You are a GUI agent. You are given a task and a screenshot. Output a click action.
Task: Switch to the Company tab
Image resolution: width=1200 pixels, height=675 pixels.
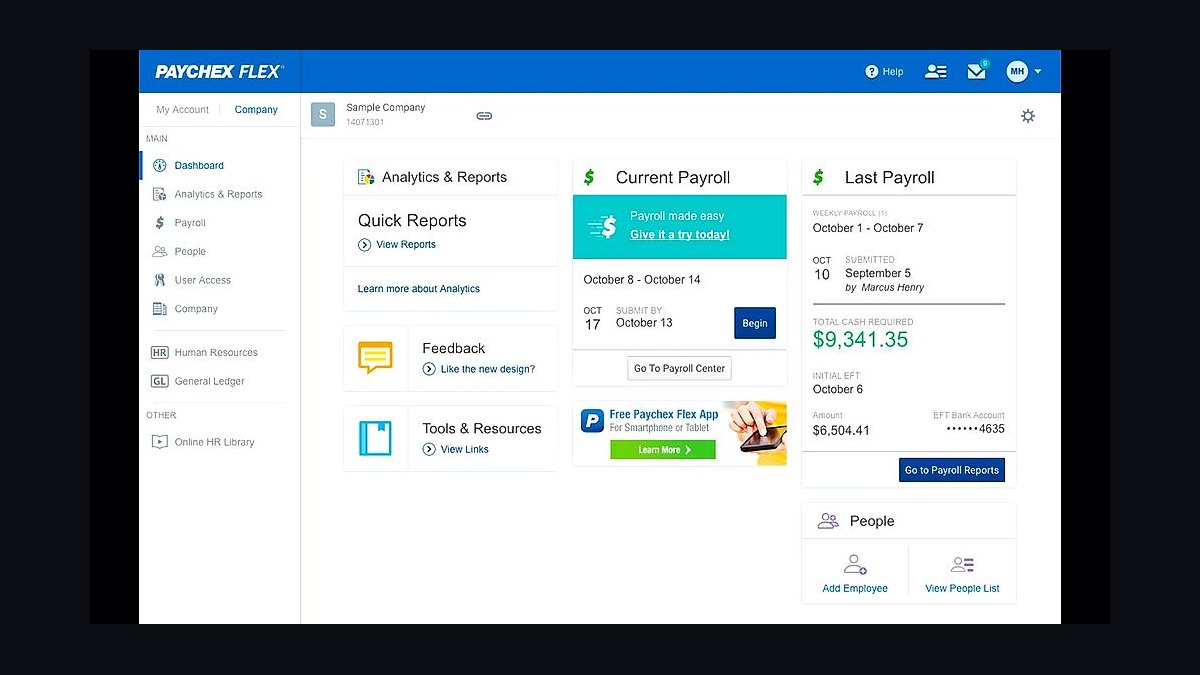[256, 110]
